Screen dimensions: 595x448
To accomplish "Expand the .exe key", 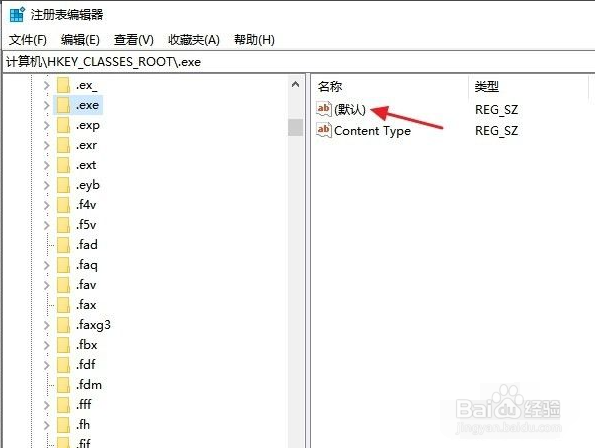I will (x=47, y=105).
